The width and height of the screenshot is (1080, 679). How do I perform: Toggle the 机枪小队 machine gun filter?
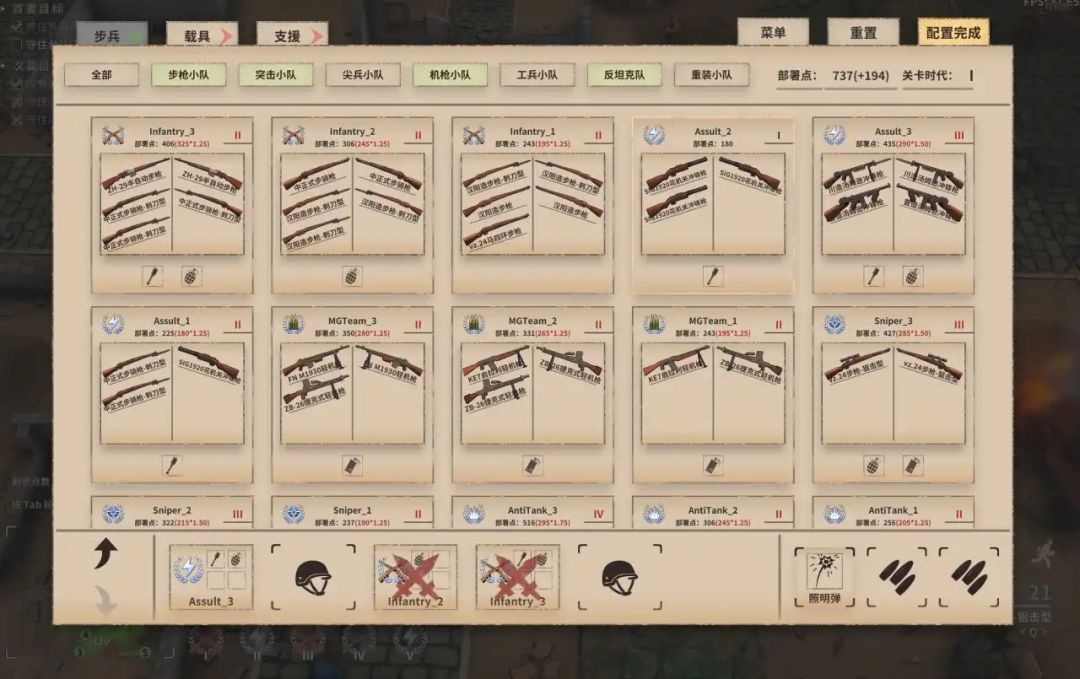450,74
